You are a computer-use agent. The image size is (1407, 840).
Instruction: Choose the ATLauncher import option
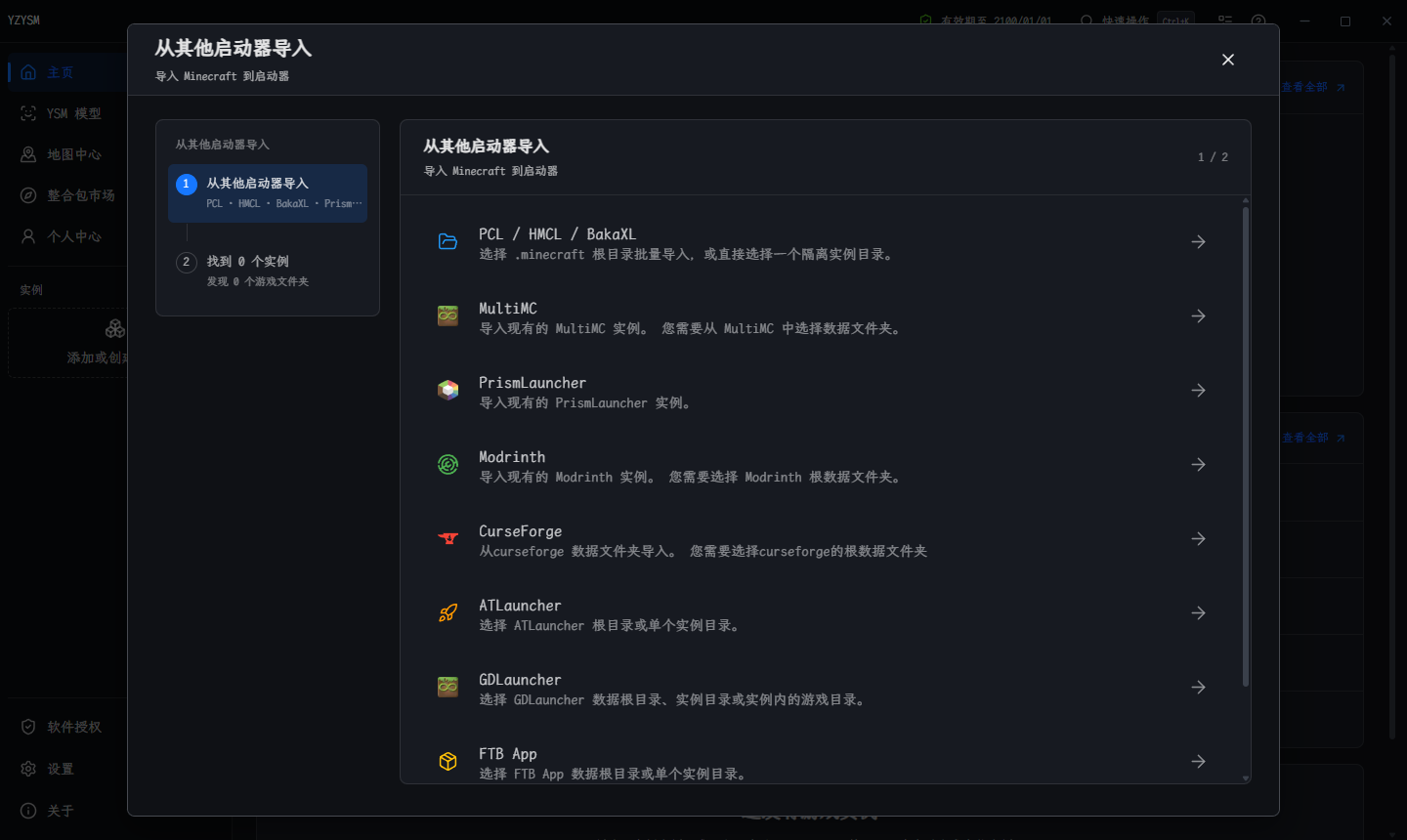click(x=822, y=613)
